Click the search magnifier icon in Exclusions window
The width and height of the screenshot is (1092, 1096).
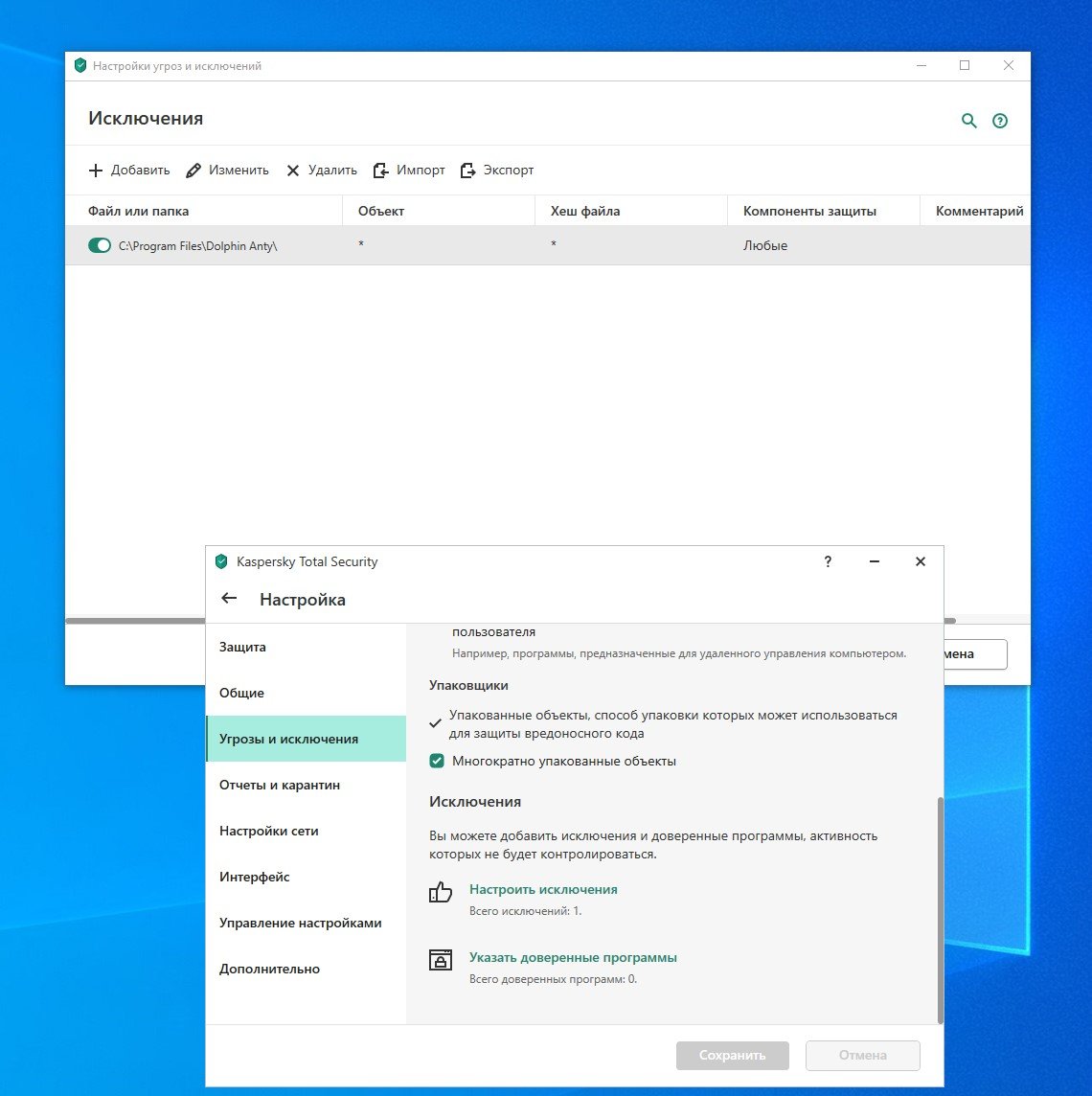pyautogui.click(x=968, y=120)
